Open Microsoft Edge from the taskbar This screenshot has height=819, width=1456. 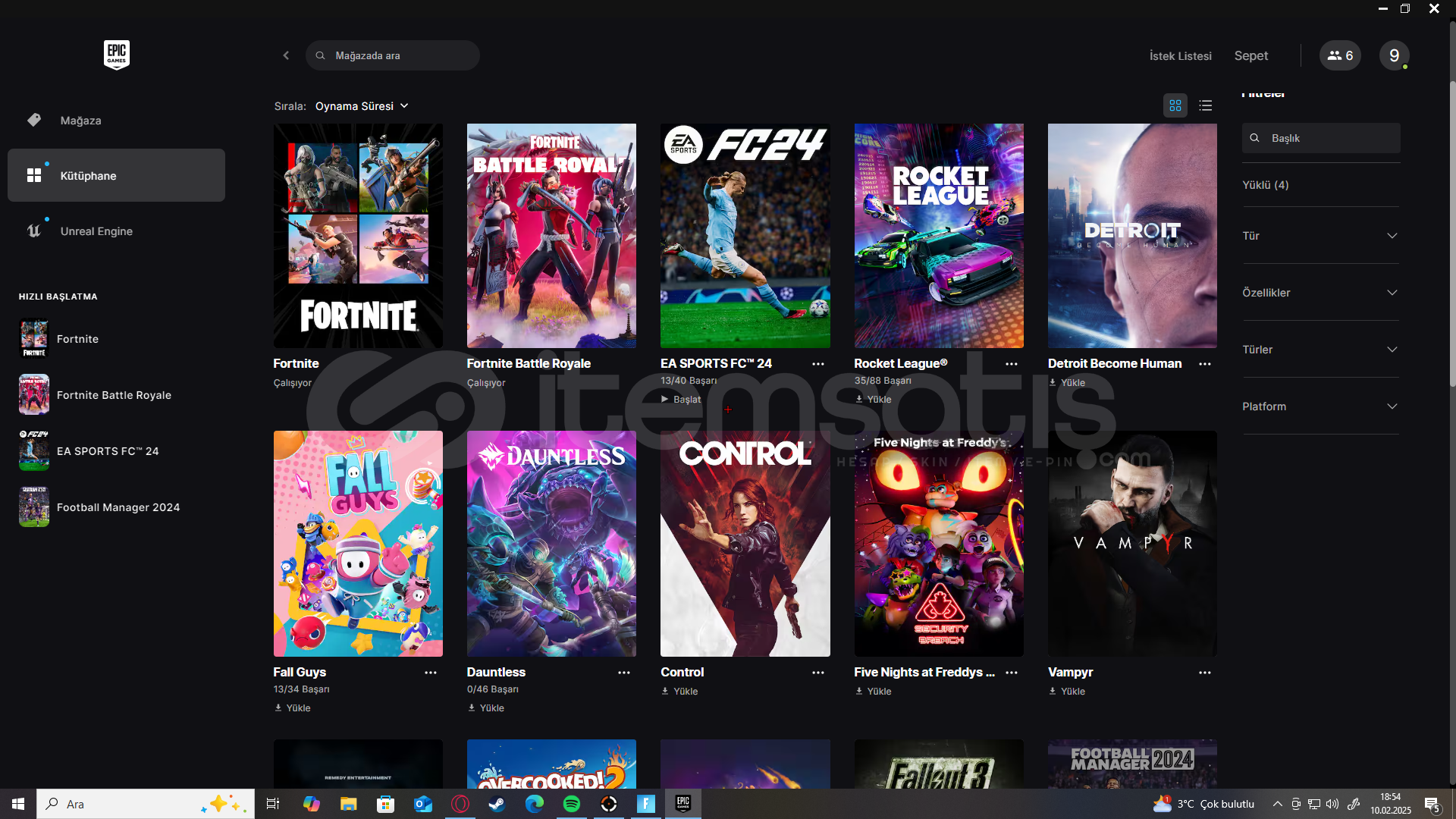point(535,804)
